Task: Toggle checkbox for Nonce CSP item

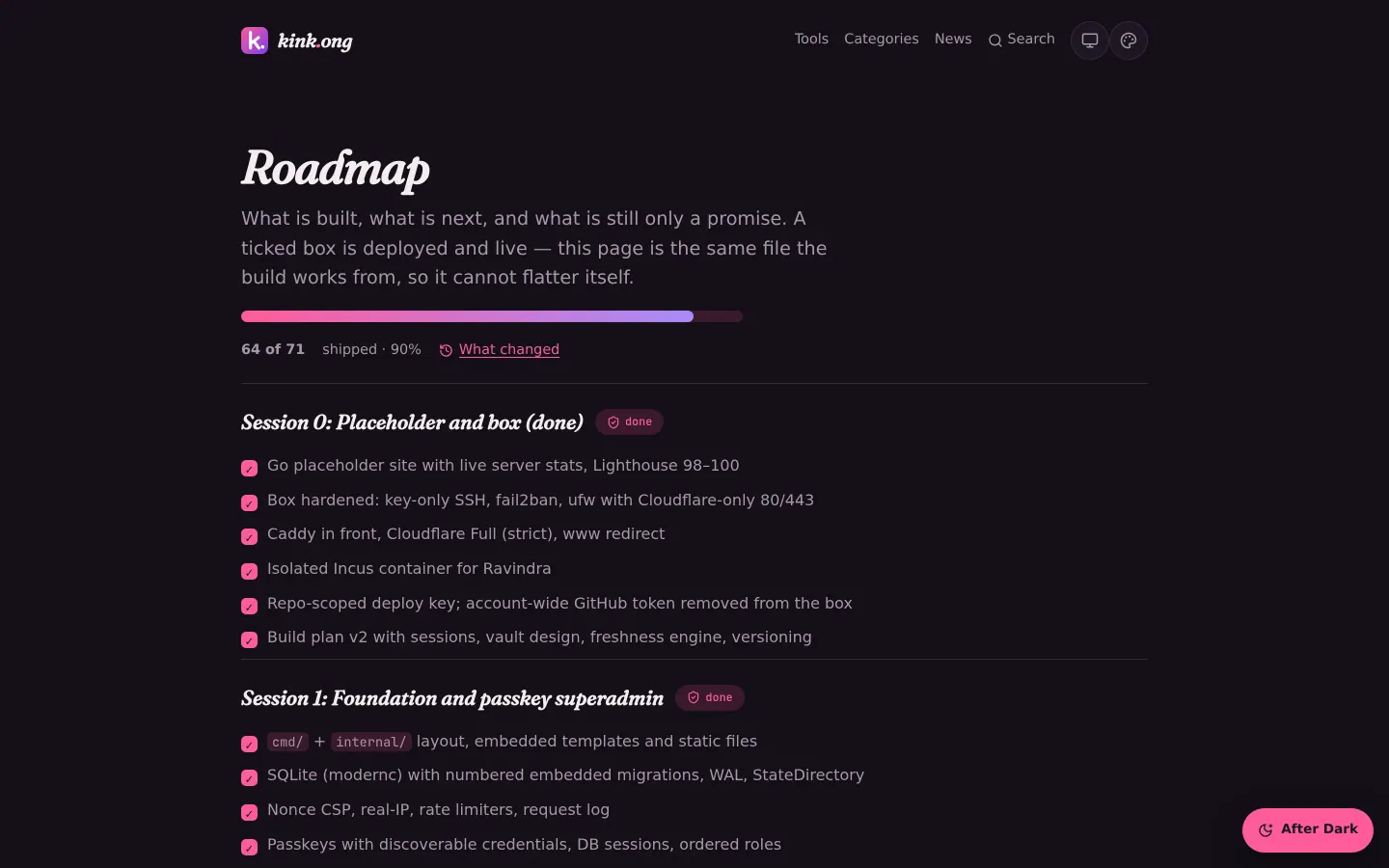Action: pyautogui.click(x=249, y=812)
